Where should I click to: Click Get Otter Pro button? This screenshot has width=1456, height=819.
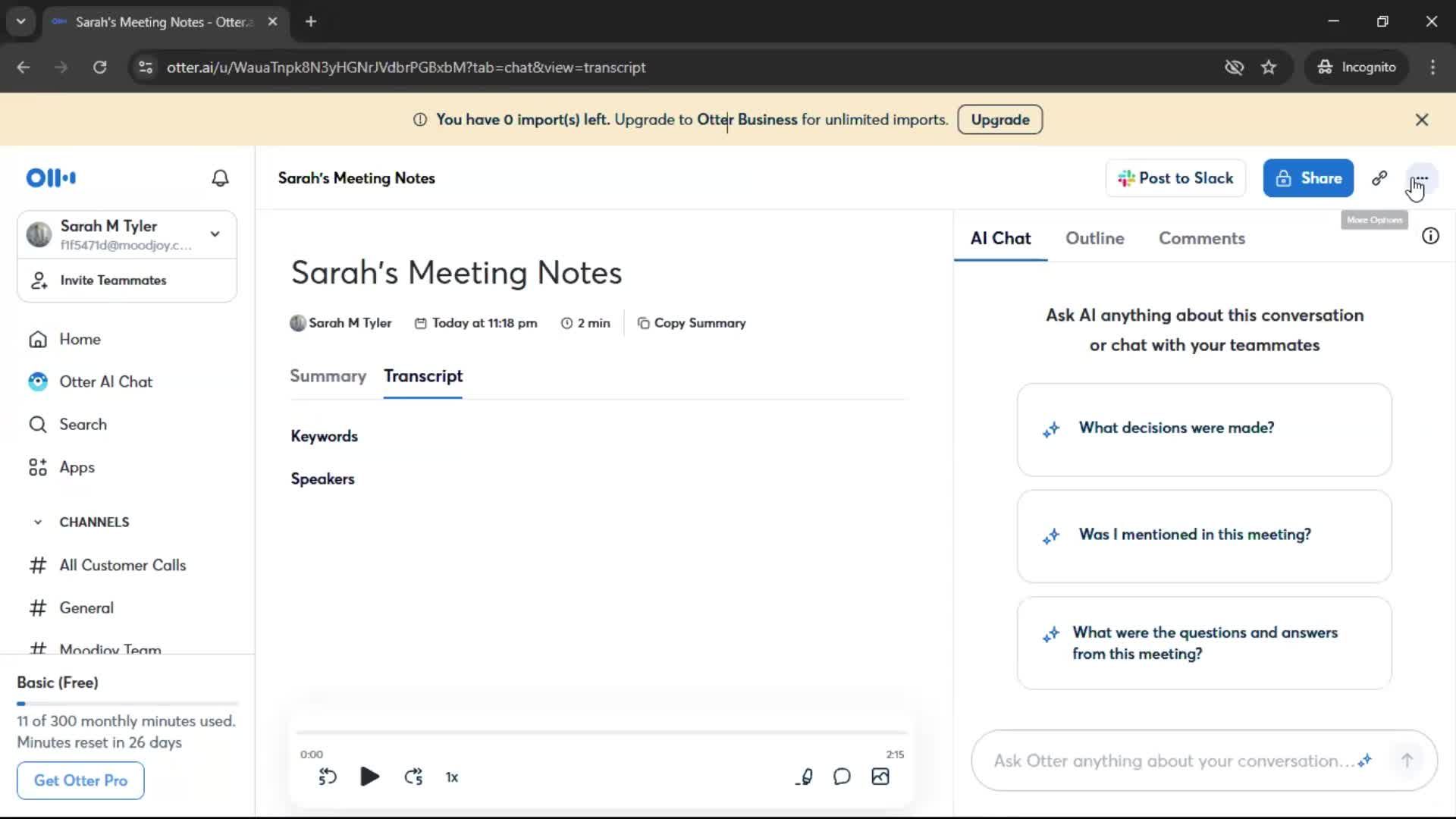point(80,780)
